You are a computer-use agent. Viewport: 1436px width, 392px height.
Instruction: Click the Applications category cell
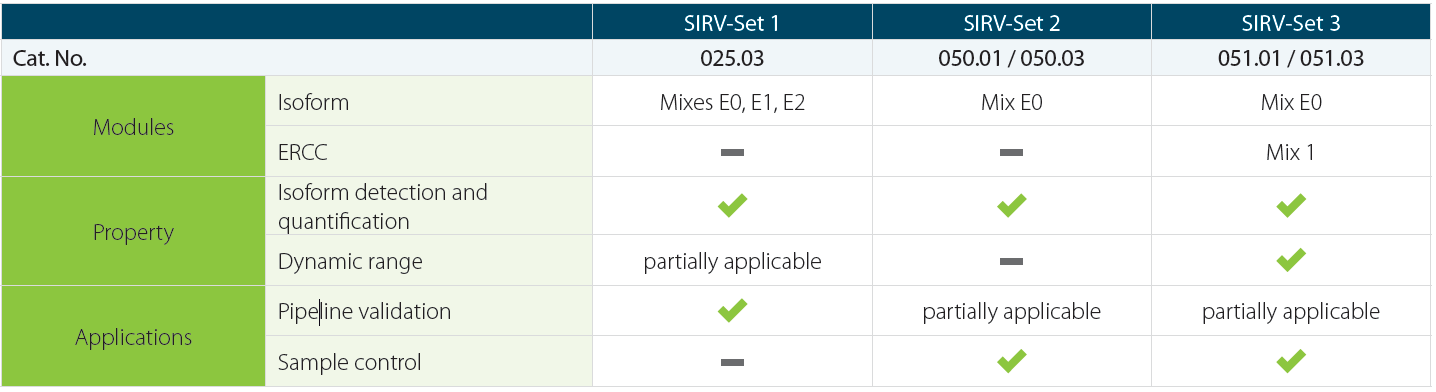point(133,337)
